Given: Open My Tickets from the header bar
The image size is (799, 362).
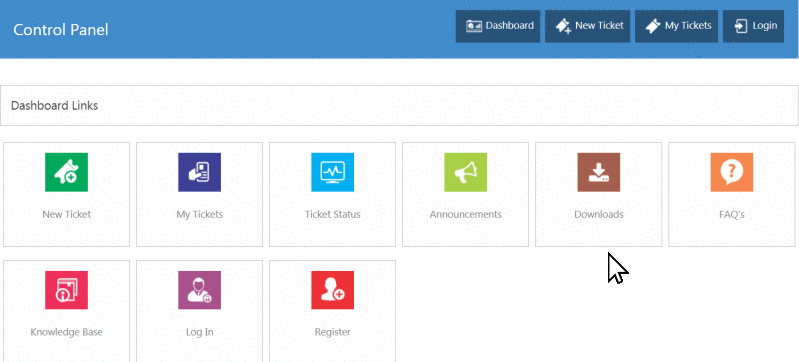Looking at the screenshot, I should pyautogui.click(x=676, y=26).
